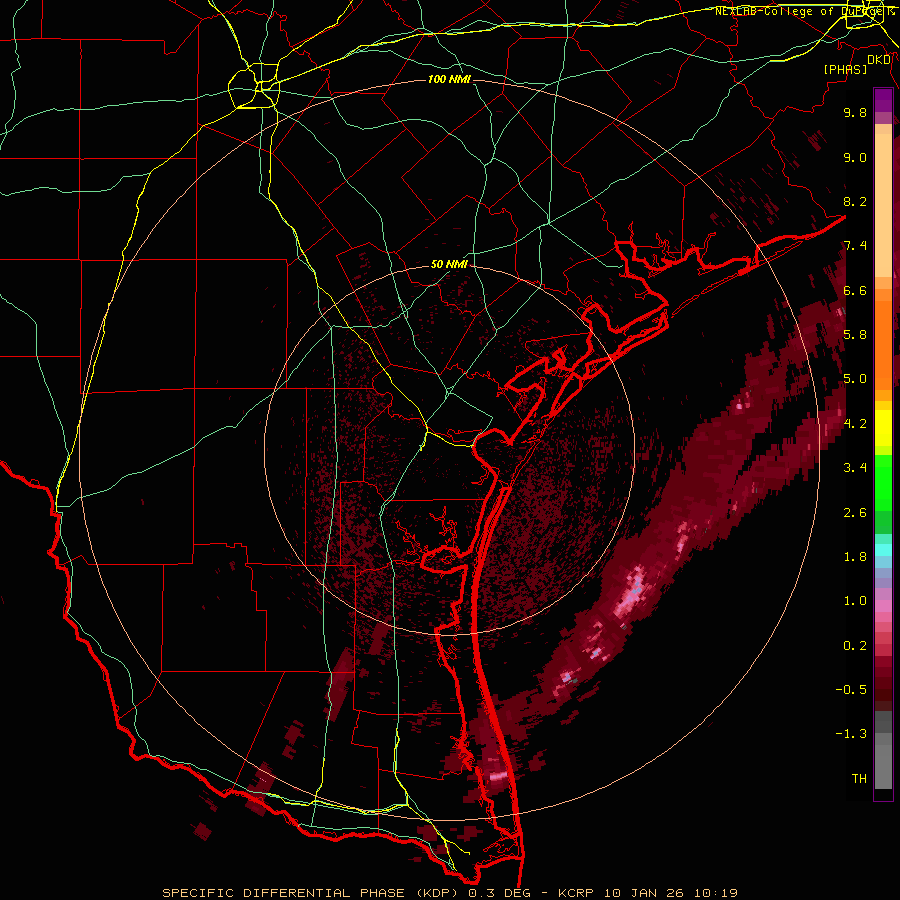Click the 4.2 scale value

point(855,424)
